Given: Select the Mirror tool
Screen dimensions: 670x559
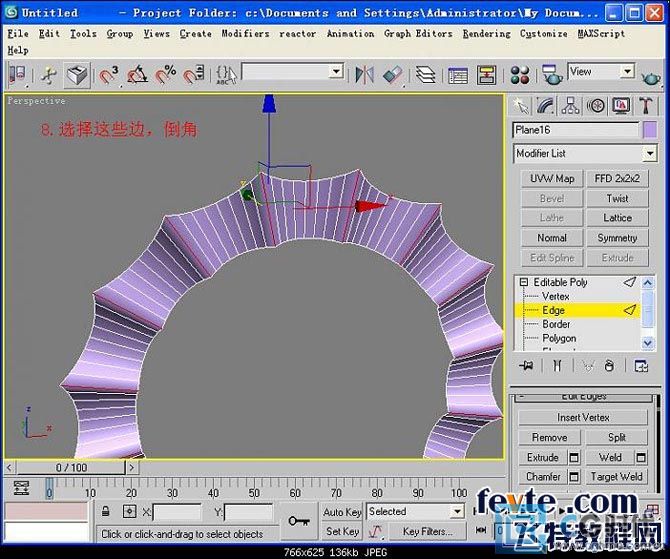Looking at the screenshot, I should tap(364, 76).
